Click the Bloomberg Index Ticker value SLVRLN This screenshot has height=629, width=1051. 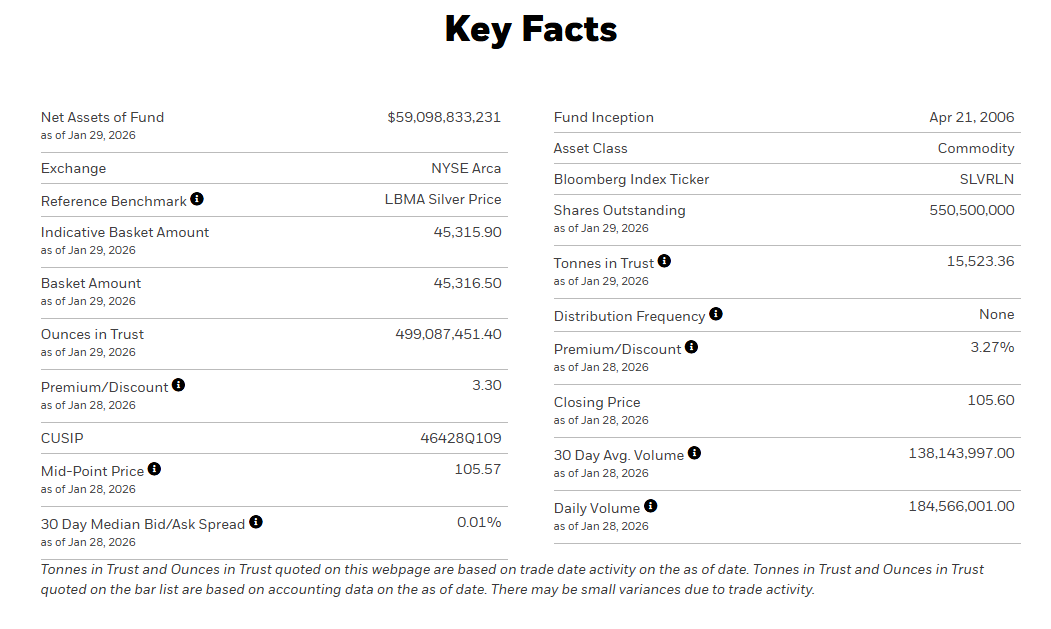(x=986, y=179)
